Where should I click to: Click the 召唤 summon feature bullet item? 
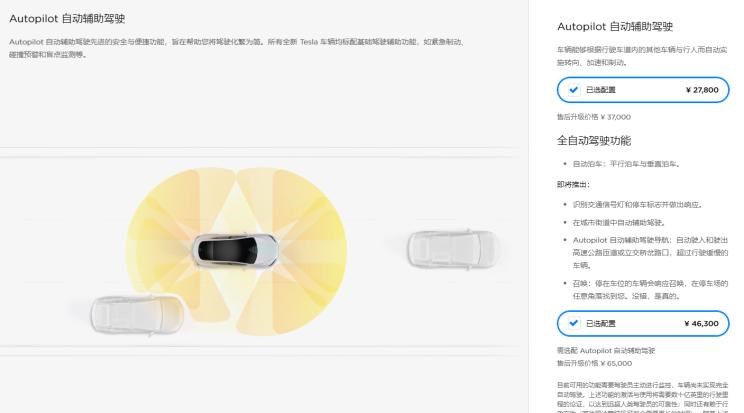pyautogui.click(x=650, y=290)
